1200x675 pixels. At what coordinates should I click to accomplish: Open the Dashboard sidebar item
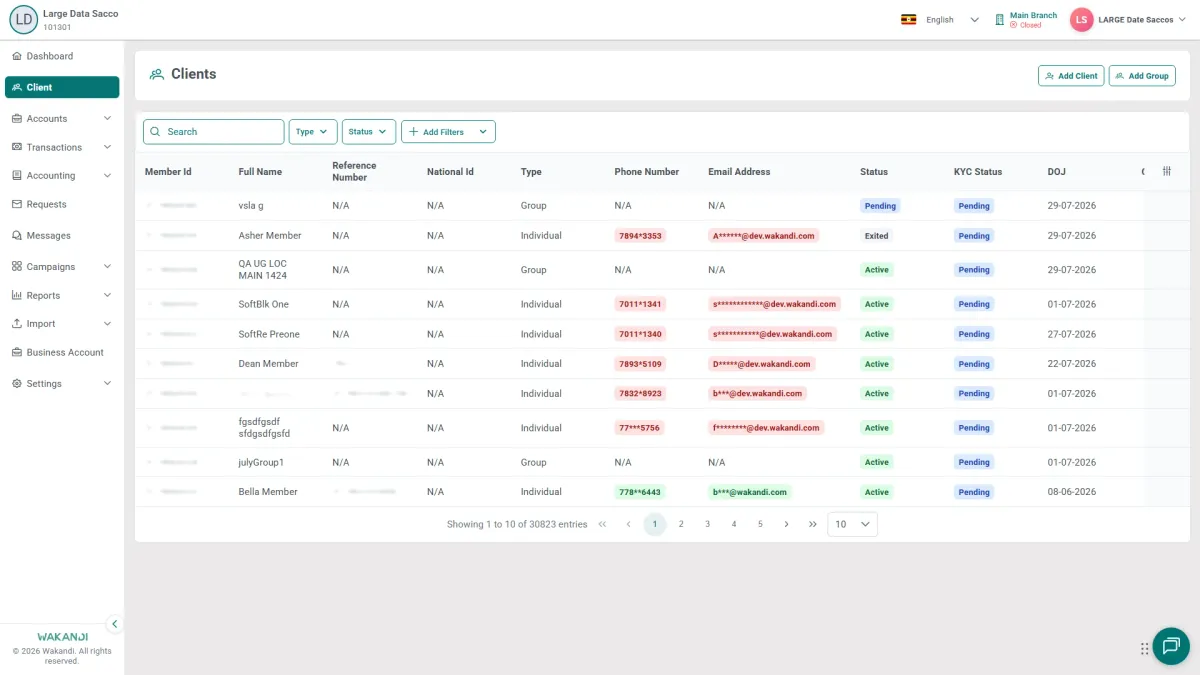click(x=62, y=56)
